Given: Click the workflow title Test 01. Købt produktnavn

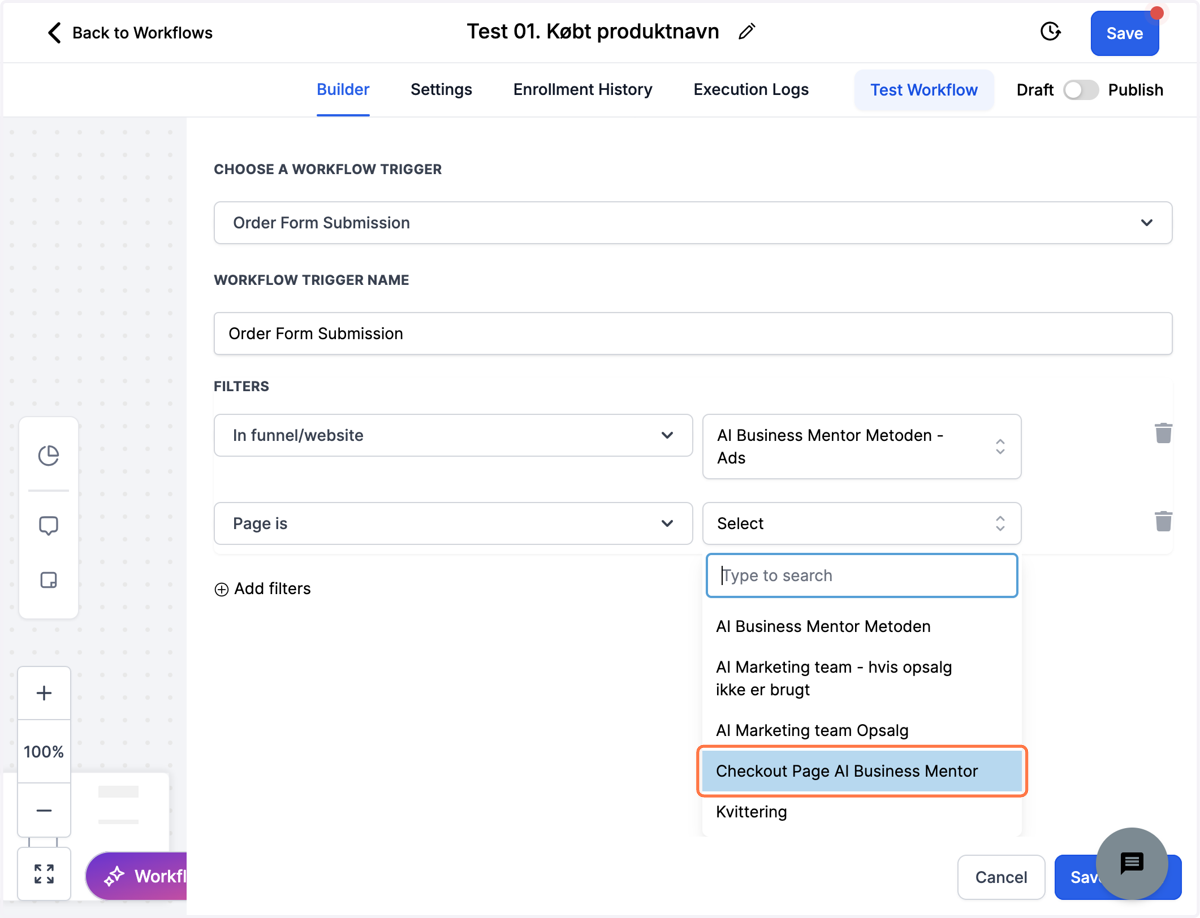Looking at the screenshot, I should pyautogui.click(x=593, y=32).
